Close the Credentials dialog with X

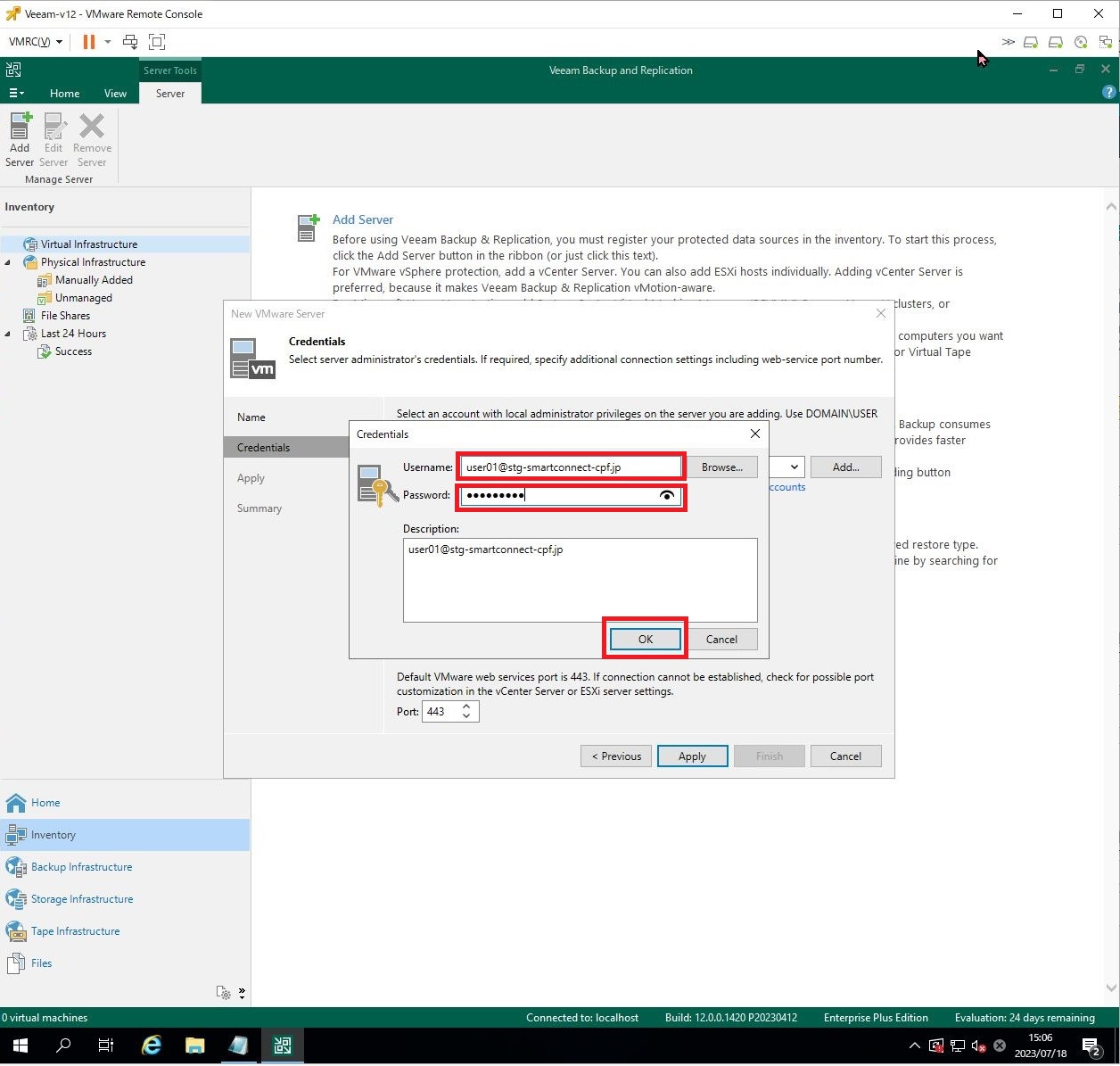click(x=755, y=434)
